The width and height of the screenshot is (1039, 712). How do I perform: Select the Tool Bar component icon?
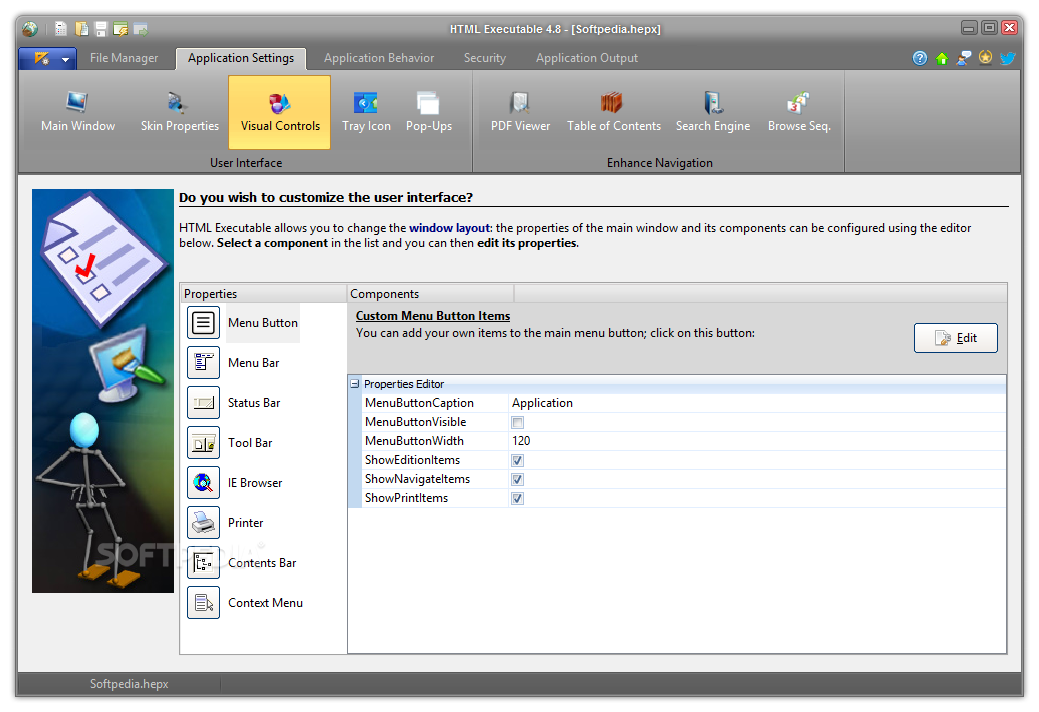(203, 442)
